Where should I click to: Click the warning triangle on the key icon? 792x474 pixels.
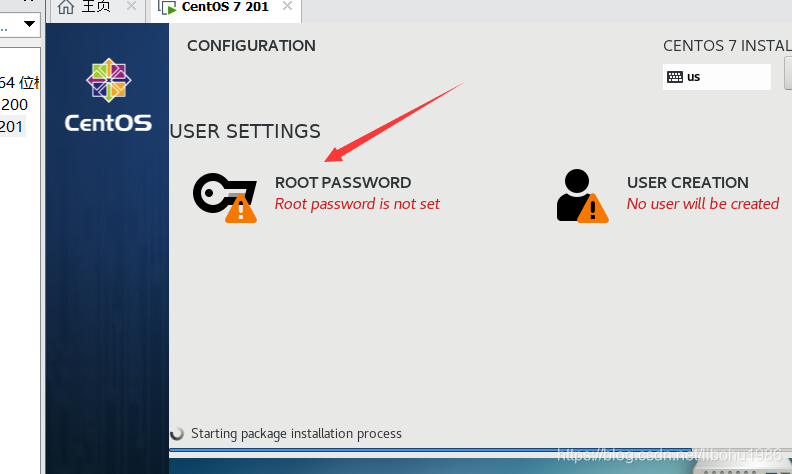240,208
